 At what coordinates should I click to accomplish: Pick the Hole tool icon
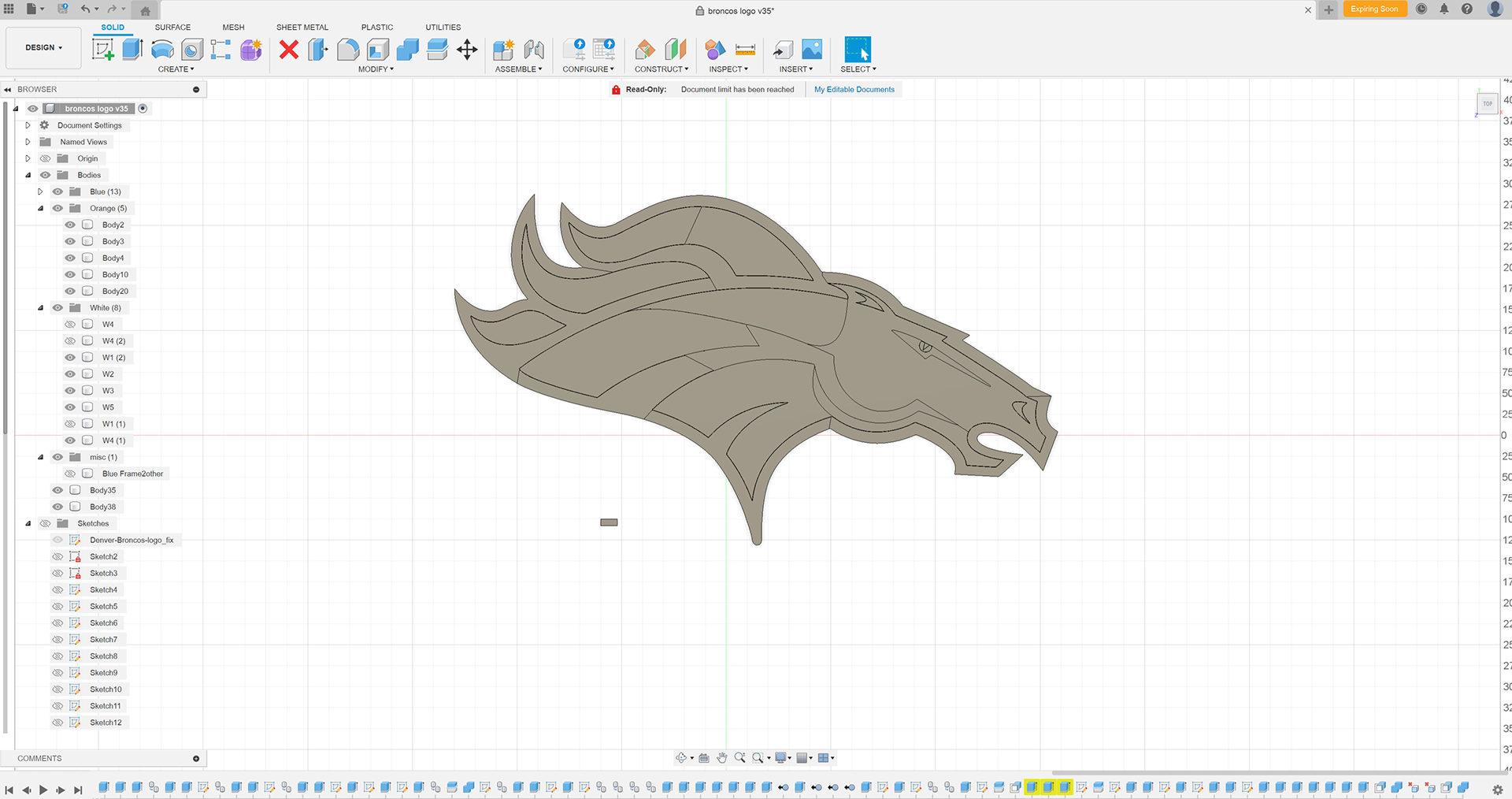click(191, 50)
